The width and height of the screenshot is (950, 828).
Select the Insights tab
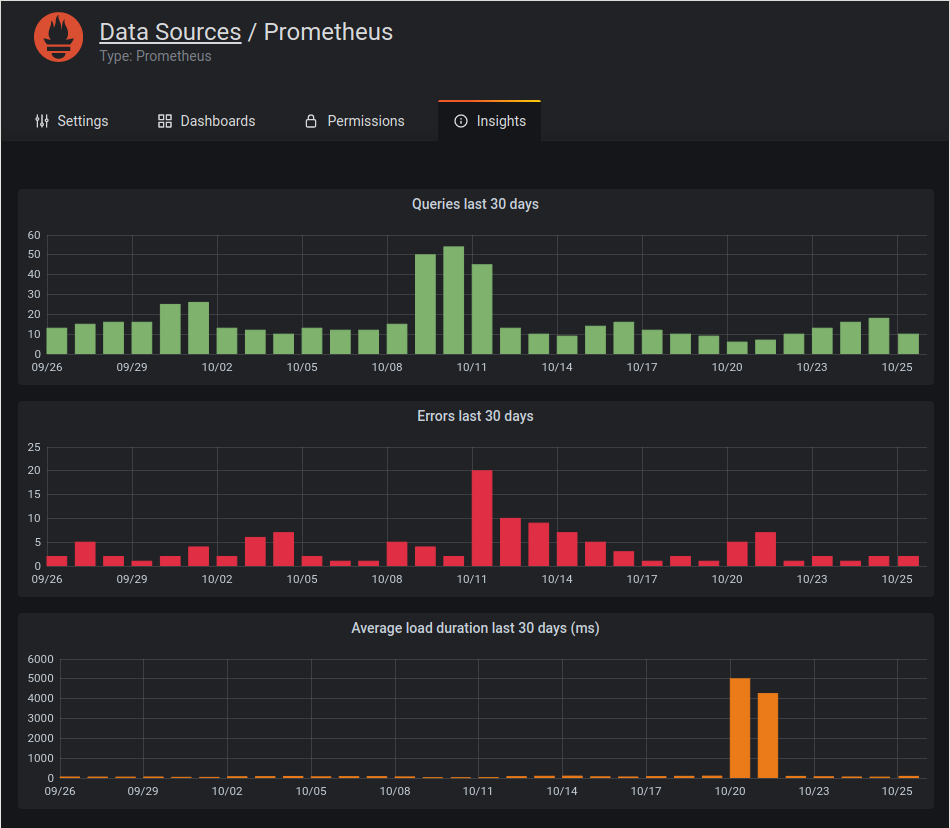point(490,121)
